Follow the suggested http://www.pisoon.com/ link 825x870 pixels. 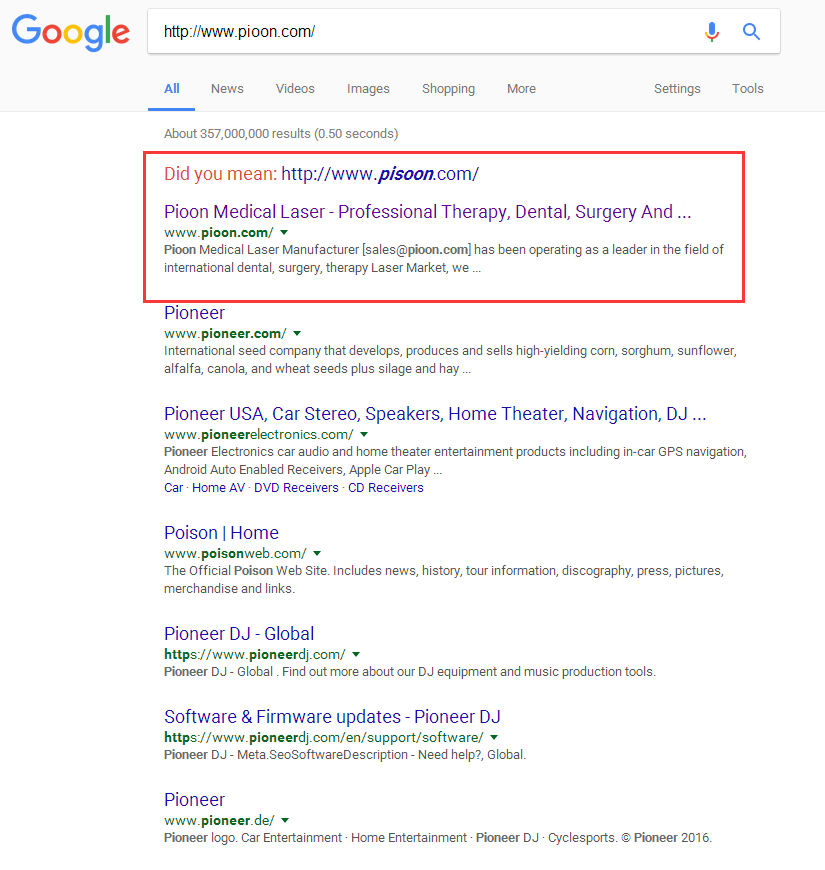coord(380,174)
